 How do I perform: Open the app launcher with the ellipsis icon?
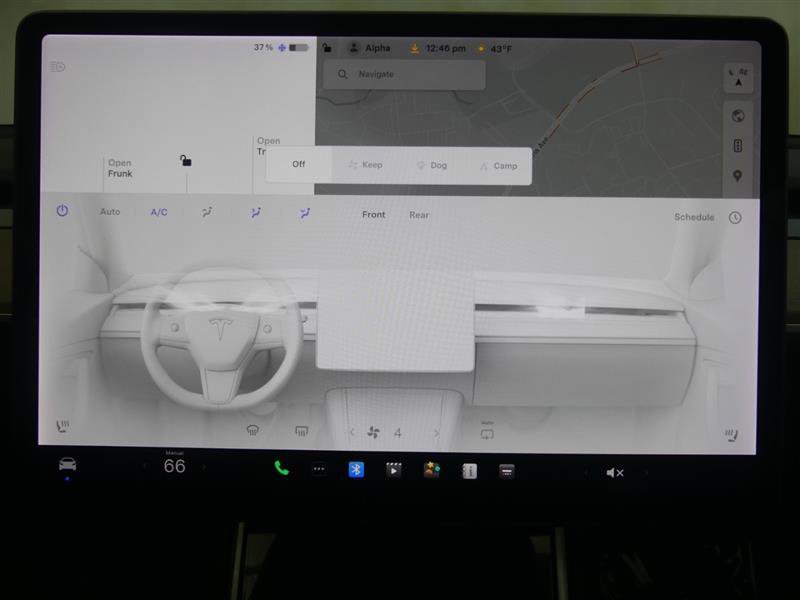click(x=318, y=469)
